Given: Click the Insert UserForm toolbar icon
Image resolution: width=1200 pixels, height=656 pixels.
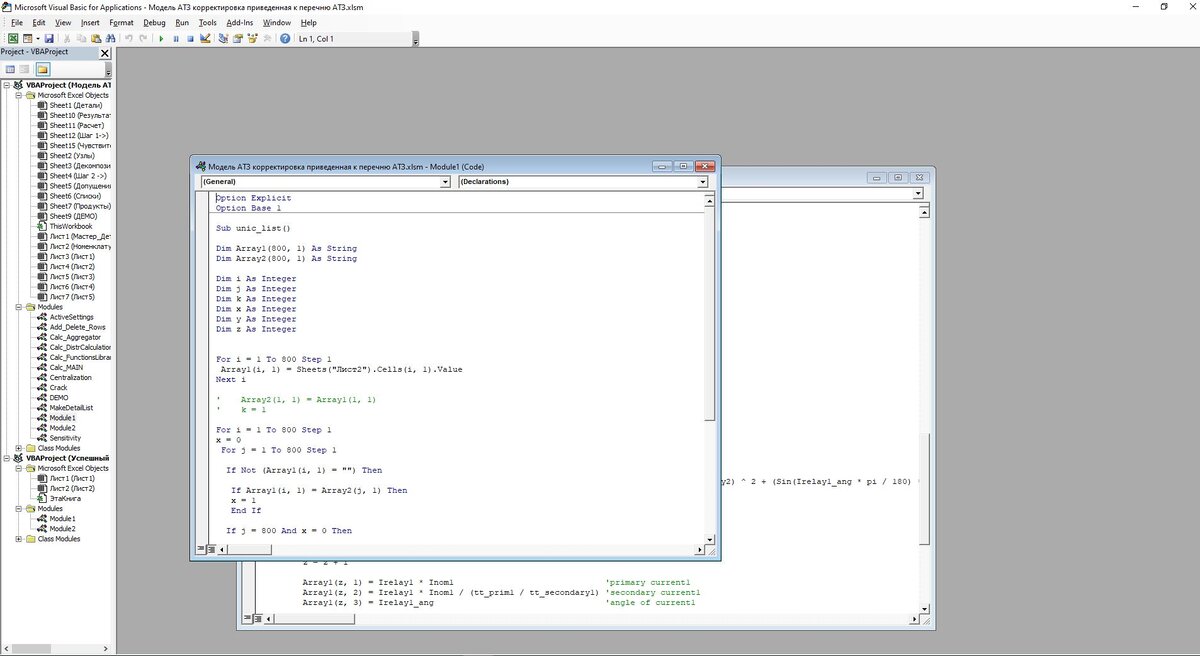Looking at the screenshot, I should click(28, 39).
